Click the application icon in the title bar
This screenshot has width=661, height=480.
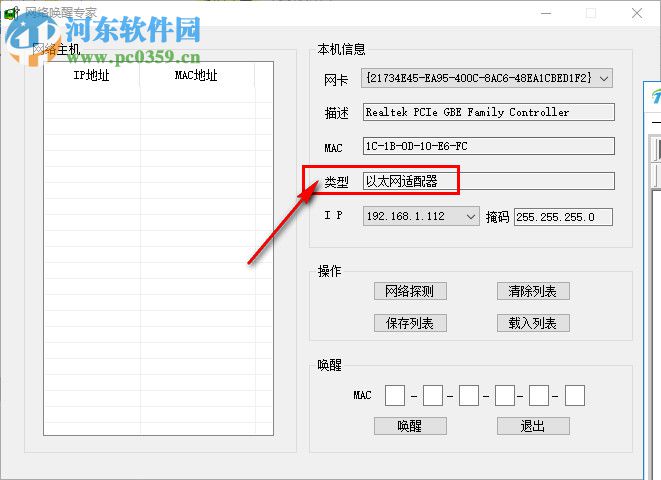pos(11,13)
